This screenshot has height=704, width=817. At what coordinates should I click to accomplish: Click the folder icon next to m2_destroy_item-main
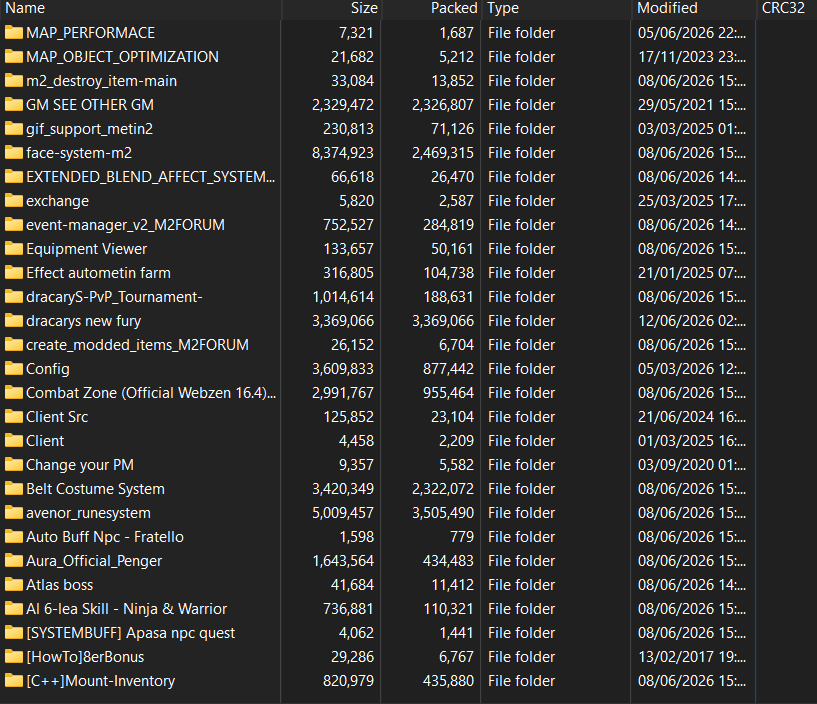coord(14,81)
